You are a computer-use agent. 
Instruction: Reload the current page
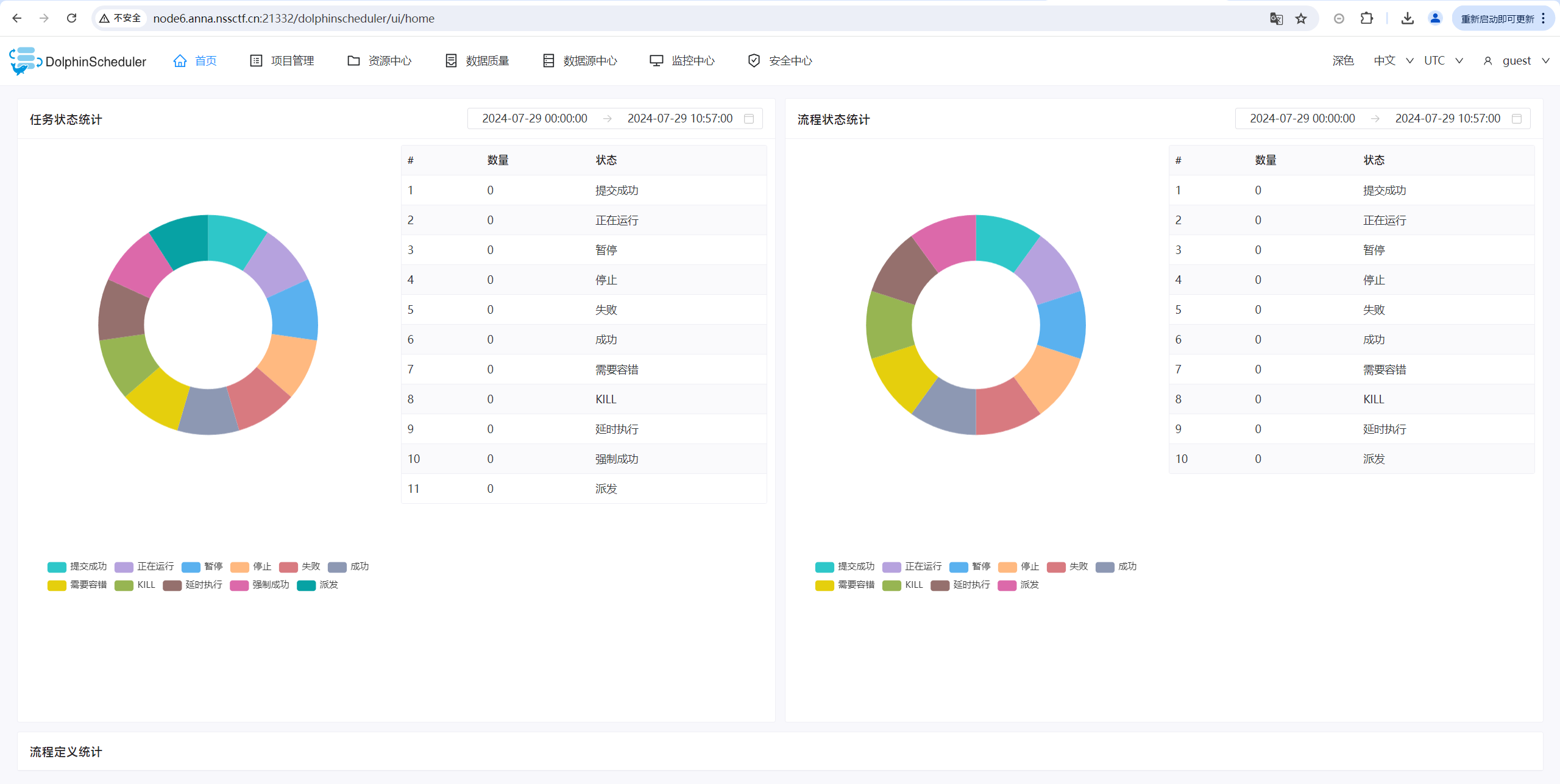[71, 18]
